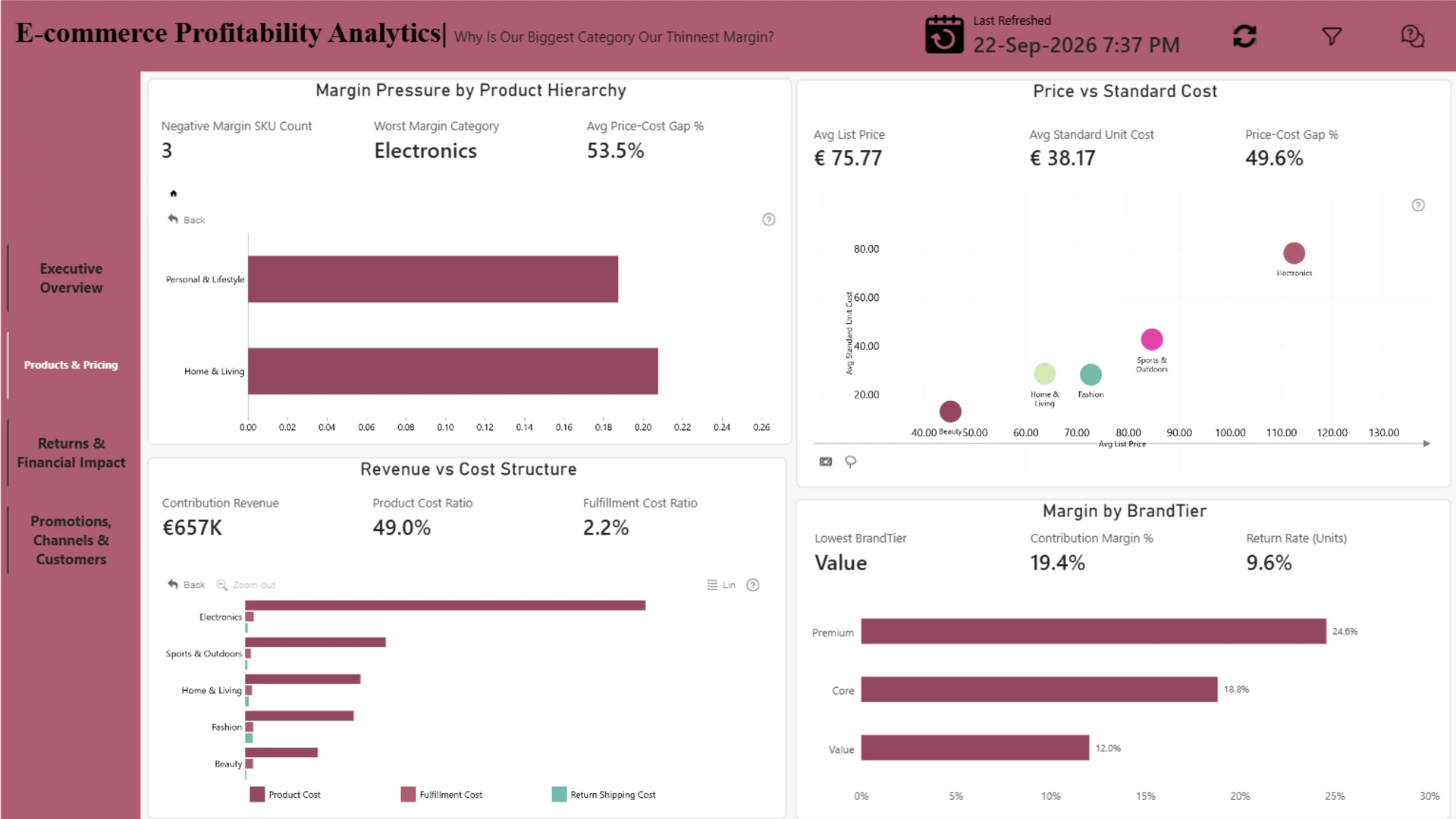The width and height of the screenshot is (1456, 819).
Task: Click the Worst Margin Category value Electronics
Action: coord(425,151)
